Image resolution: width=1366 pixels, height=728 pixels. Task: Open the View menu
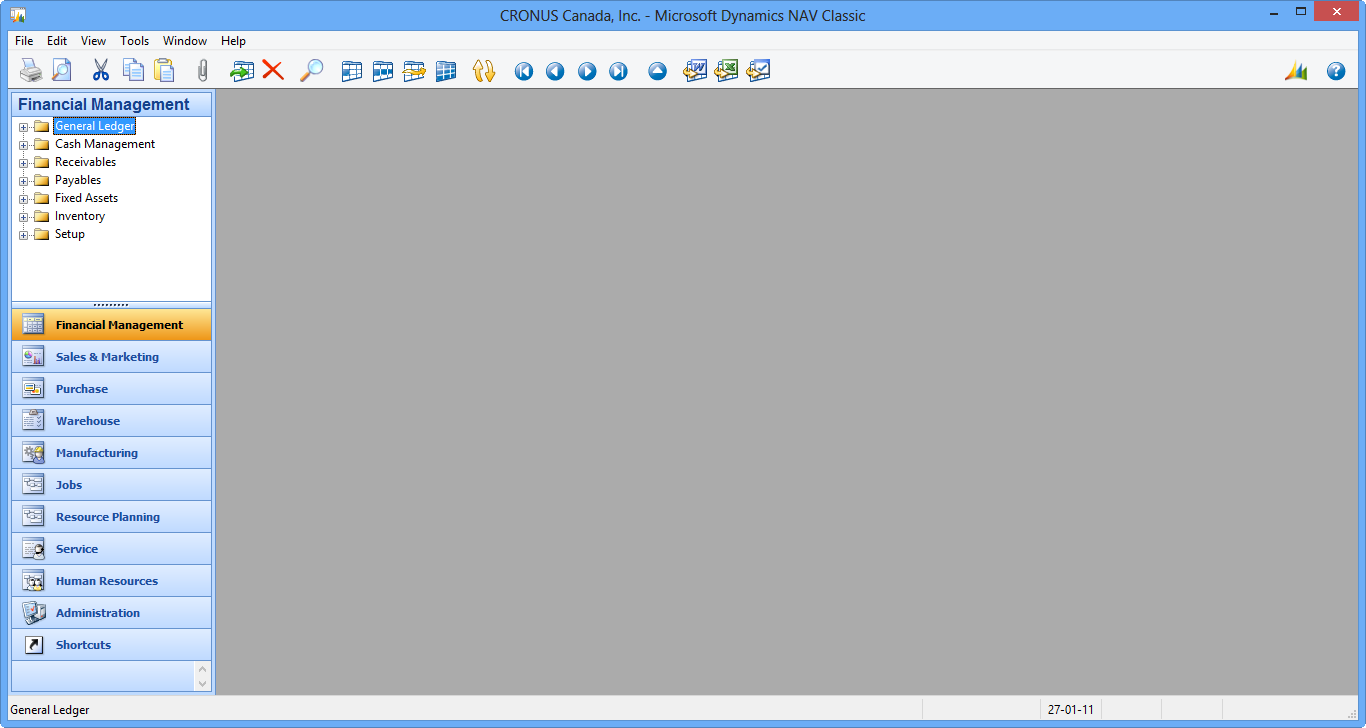click(x=93, y=41)
